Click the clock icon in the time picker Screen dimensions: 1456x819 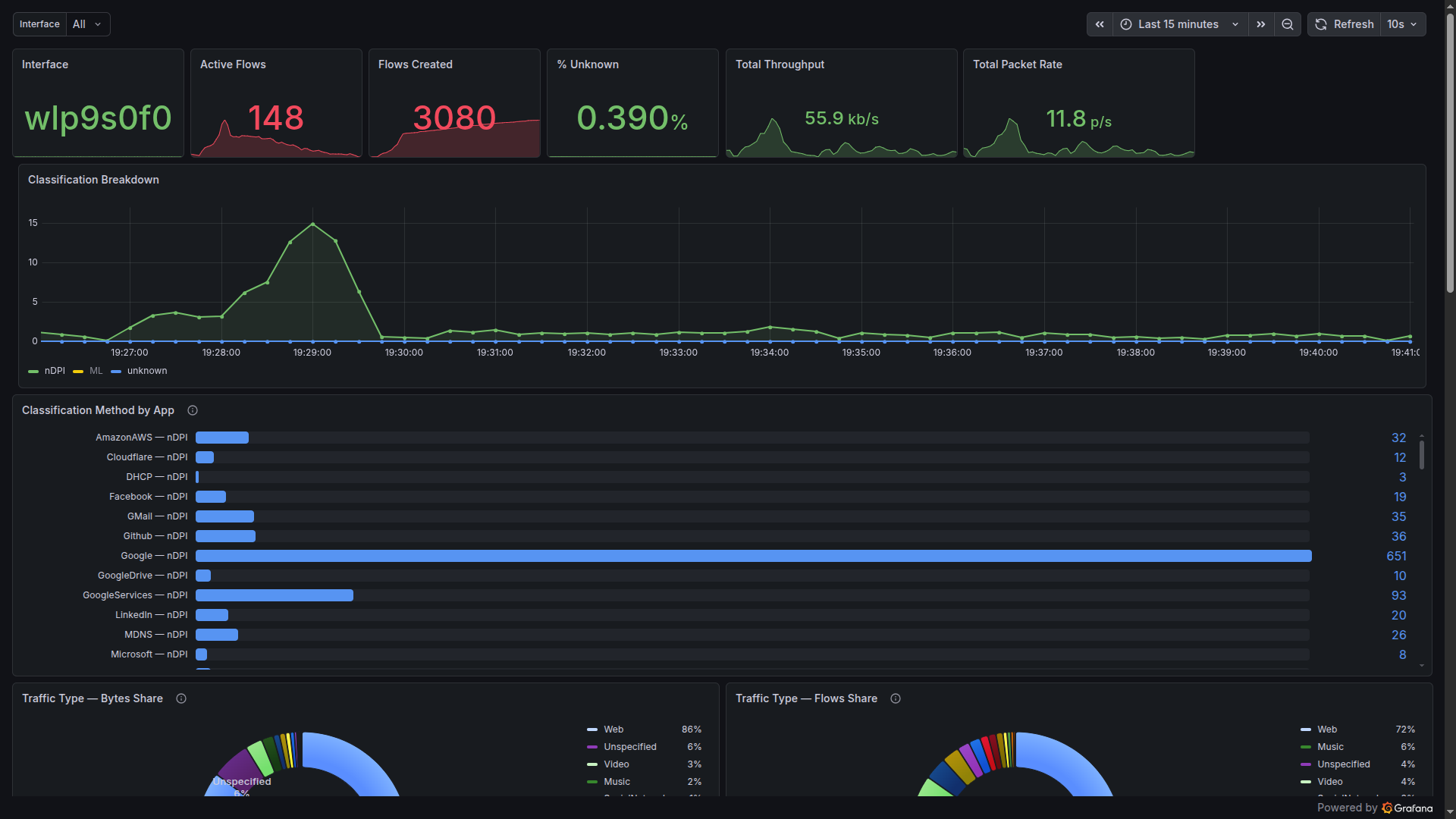coord(1128,24)
